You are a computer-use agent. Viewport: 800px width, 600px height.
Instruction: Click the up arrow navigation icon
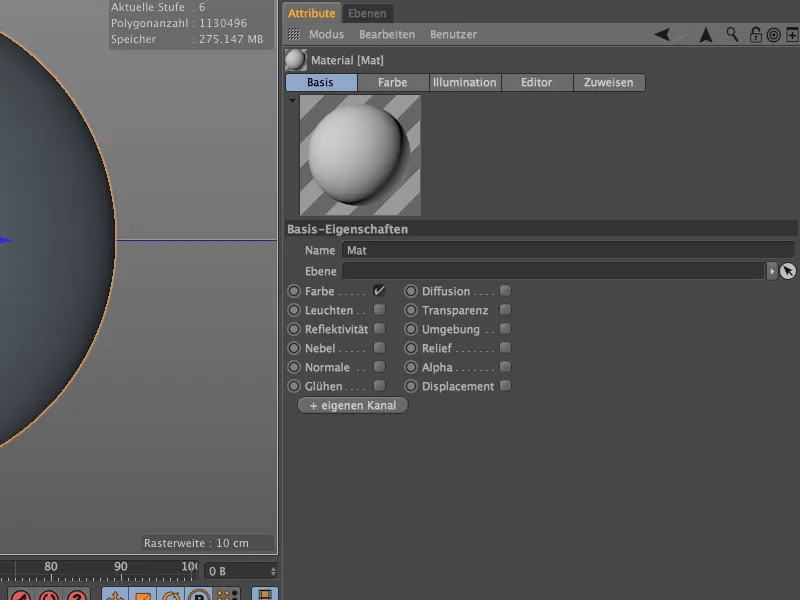706,35
